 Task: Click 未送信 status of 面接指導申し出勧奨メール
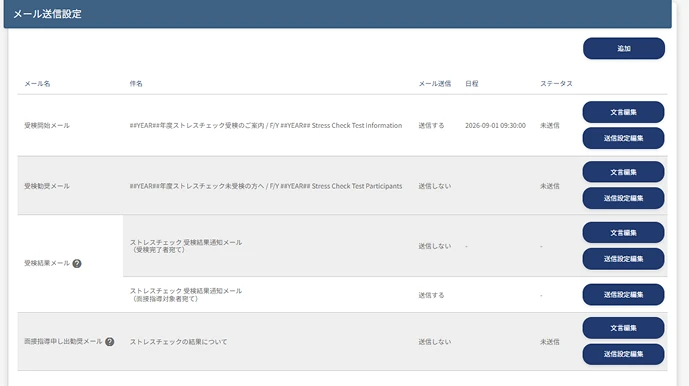[x=550, y=342]
